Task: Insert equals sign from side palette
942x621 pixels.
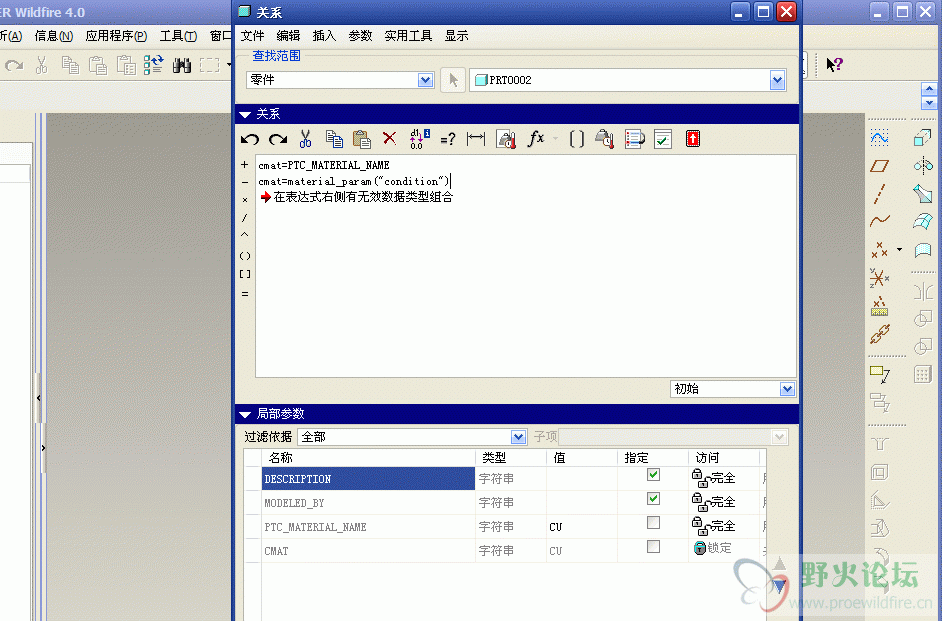Action: pyautogui.click(x=245, y=294)
